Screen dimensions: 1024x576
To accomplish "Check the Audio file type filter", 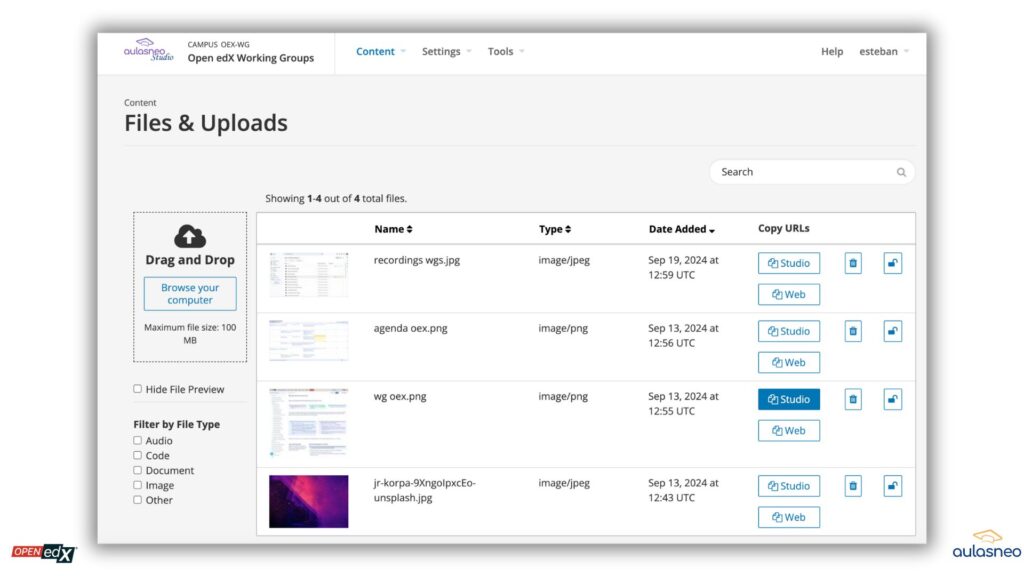I will [138, 440].
